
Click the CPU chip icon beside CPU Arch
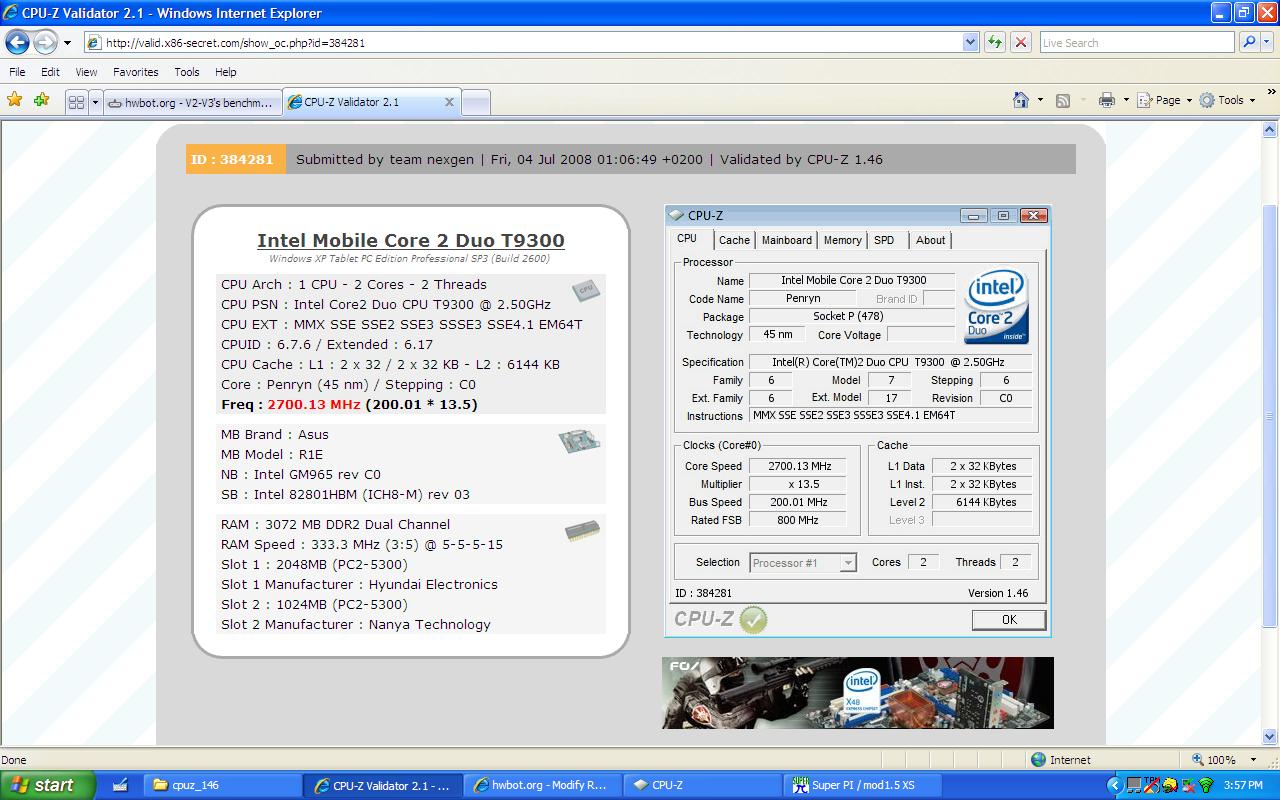[586, 290]
